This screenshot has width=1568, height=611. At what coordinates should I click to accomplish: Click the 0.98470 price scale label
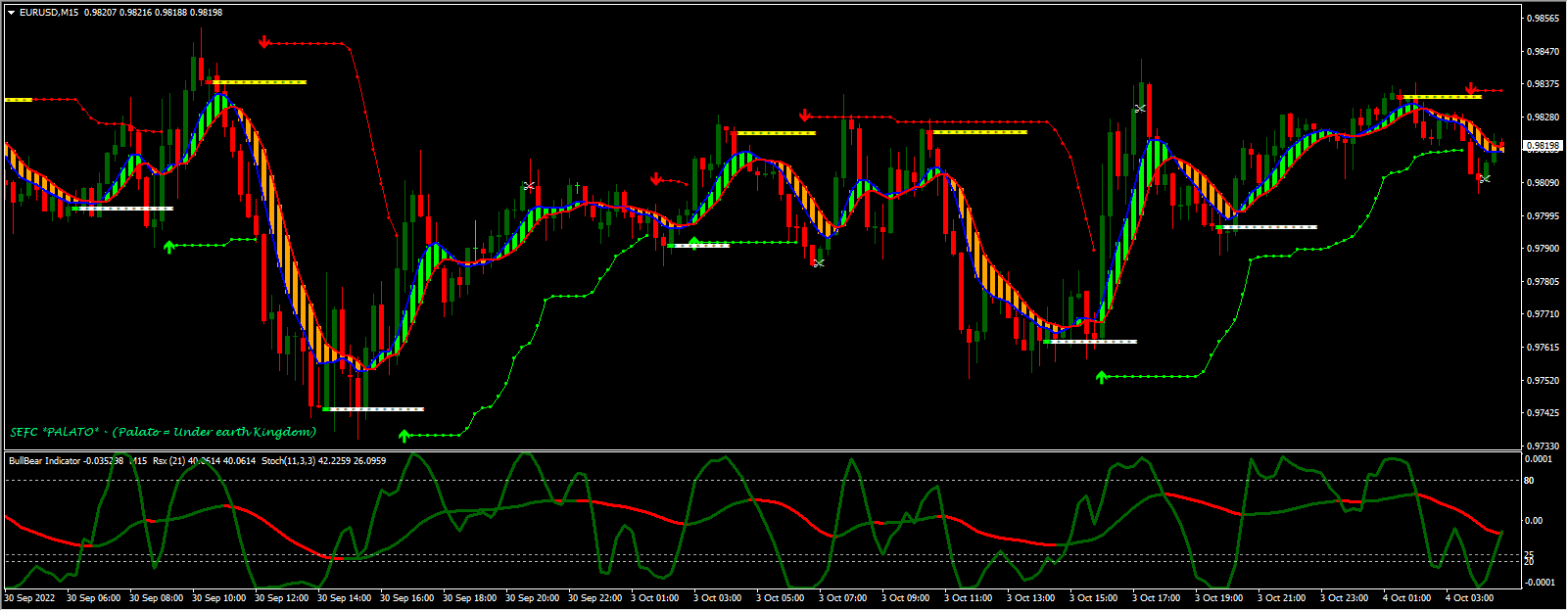(x=1544, y=51)
